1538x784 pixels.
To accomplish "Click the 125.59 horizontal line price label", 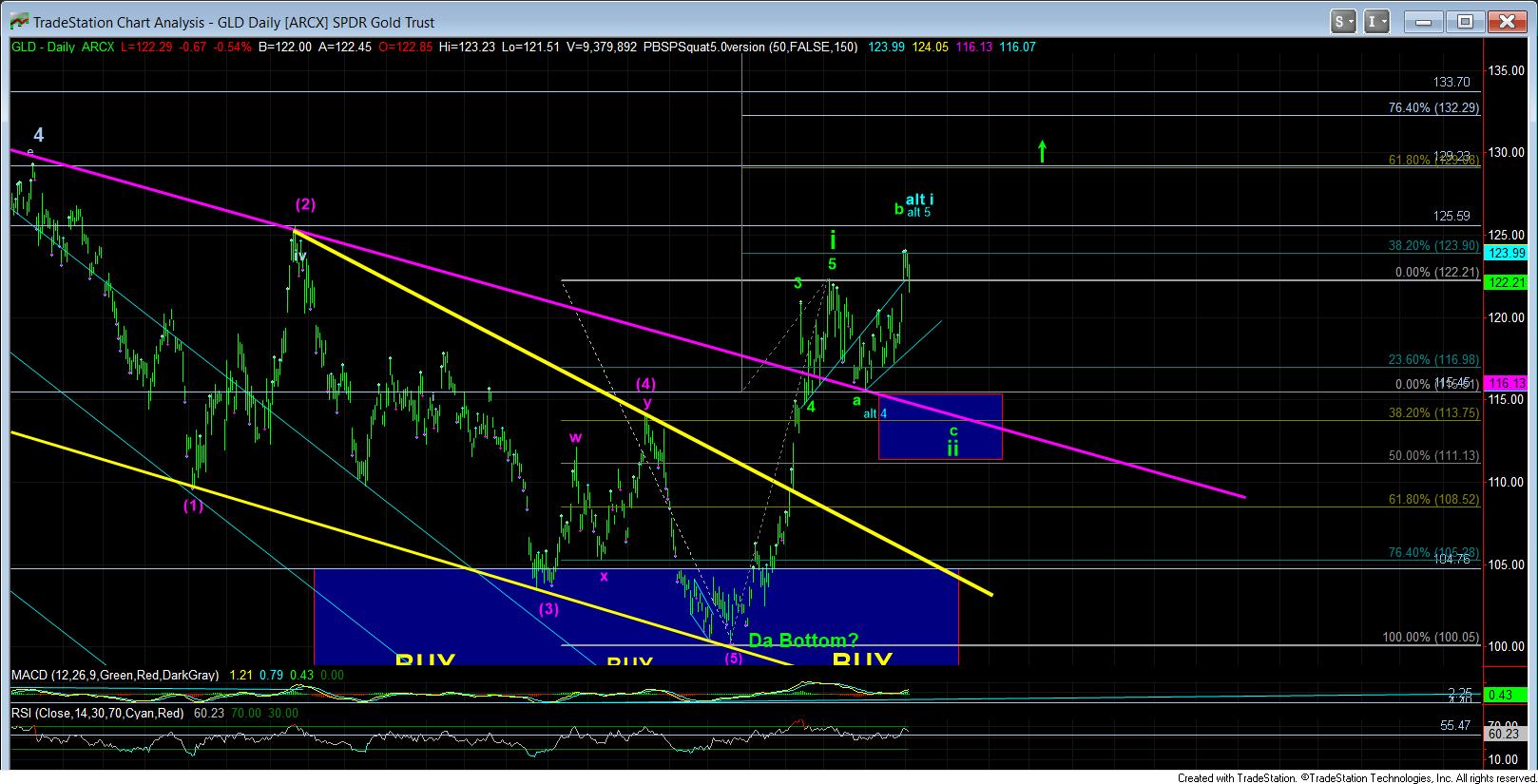I will click(1451, 217).
